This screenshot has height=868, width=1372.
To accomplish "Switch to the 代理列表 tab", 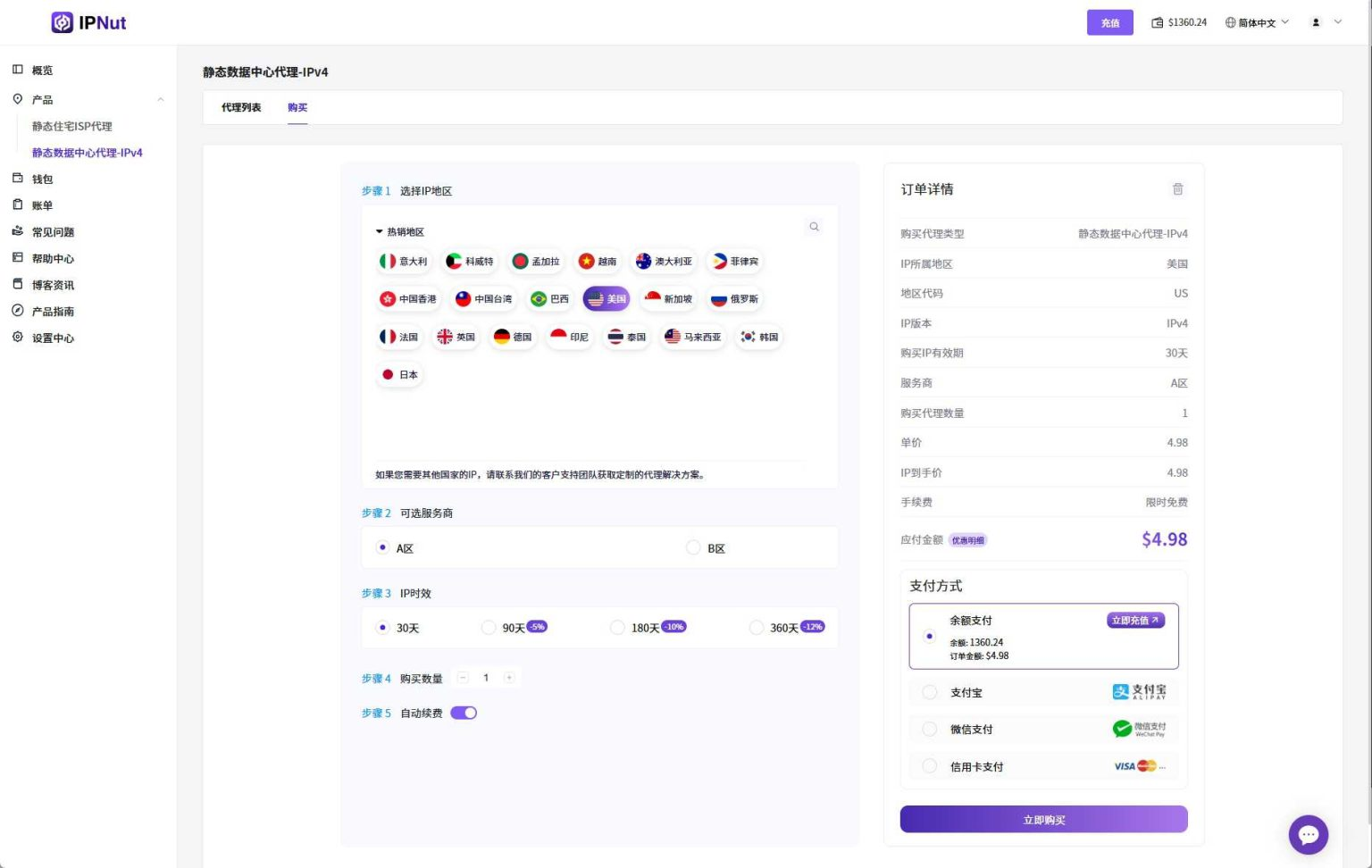I will click(x=241, y=107).
